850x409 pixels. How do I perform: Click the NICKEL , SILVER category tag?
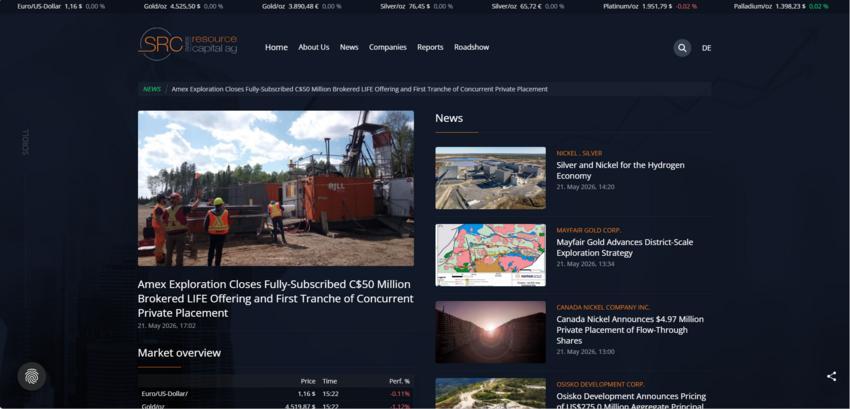[579, 154]
